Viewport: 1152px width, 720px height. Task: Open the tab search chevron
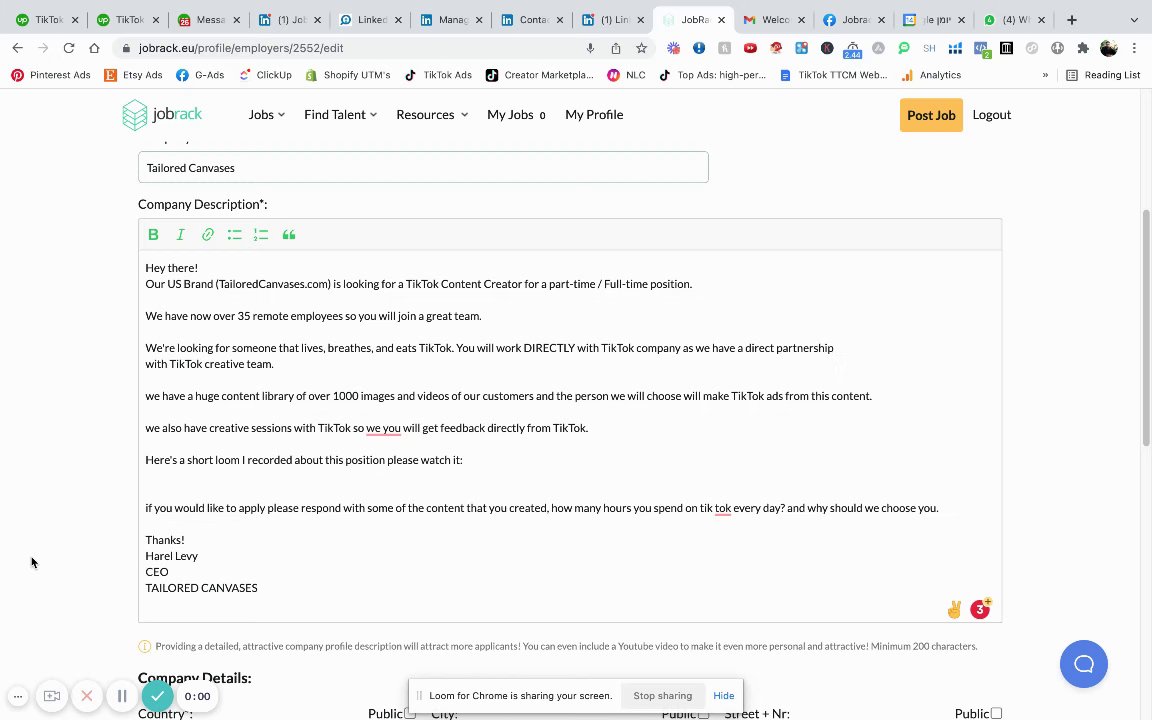click(x=1134, y=20)
